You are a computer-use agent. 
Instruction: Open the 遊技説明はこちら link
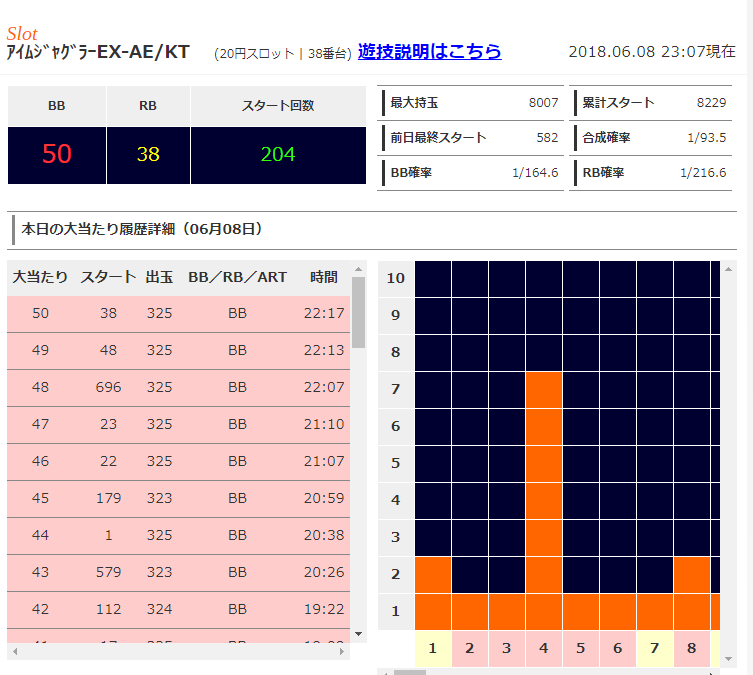click(429, 51)
